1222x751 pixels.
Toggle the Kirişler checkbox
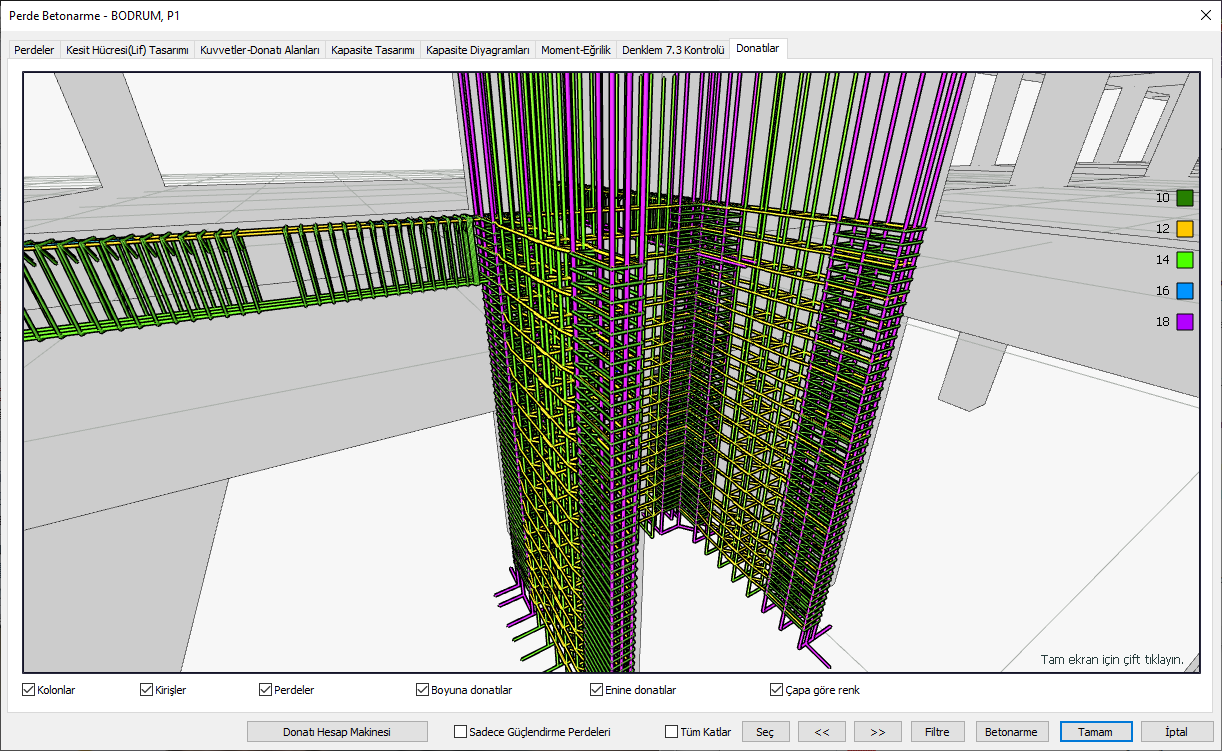[x=147, y=690]
